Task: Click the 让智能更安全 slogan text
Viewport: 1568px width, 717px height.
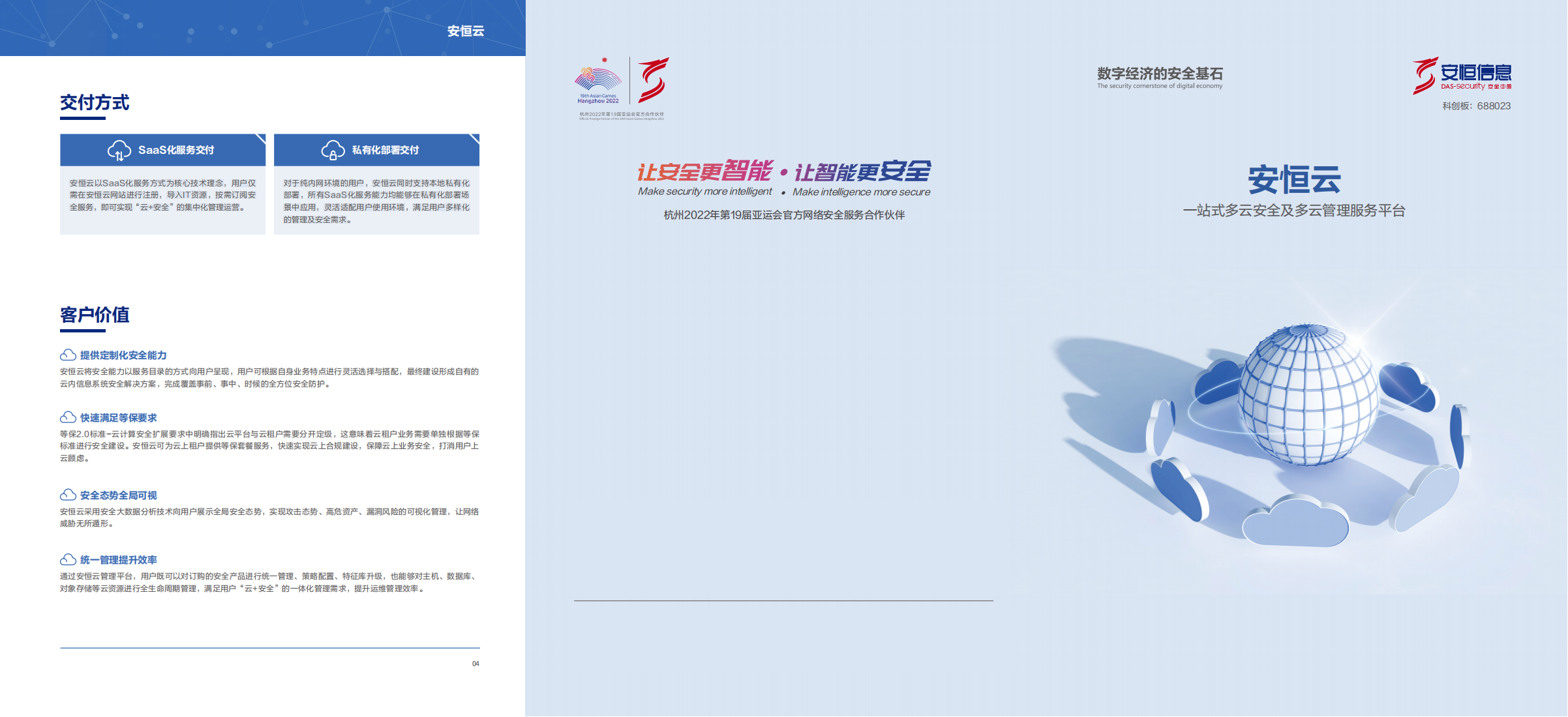Action: (x=862, y=171)
